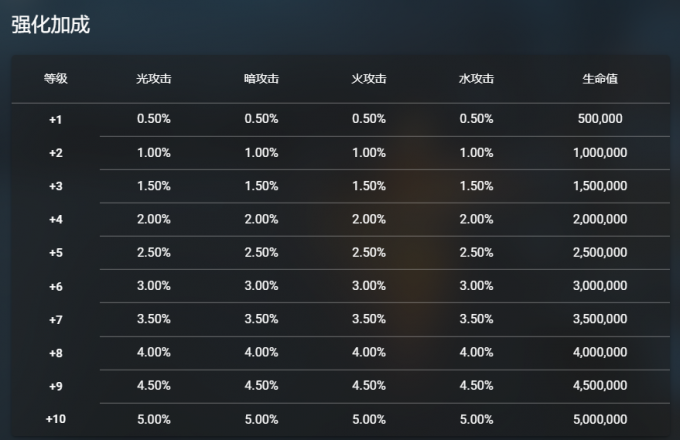Image resolution: width=680 pixels, height=440 pixels.
Task: Click the 500,000 生命值 cell
Action: tap(600, 119)
